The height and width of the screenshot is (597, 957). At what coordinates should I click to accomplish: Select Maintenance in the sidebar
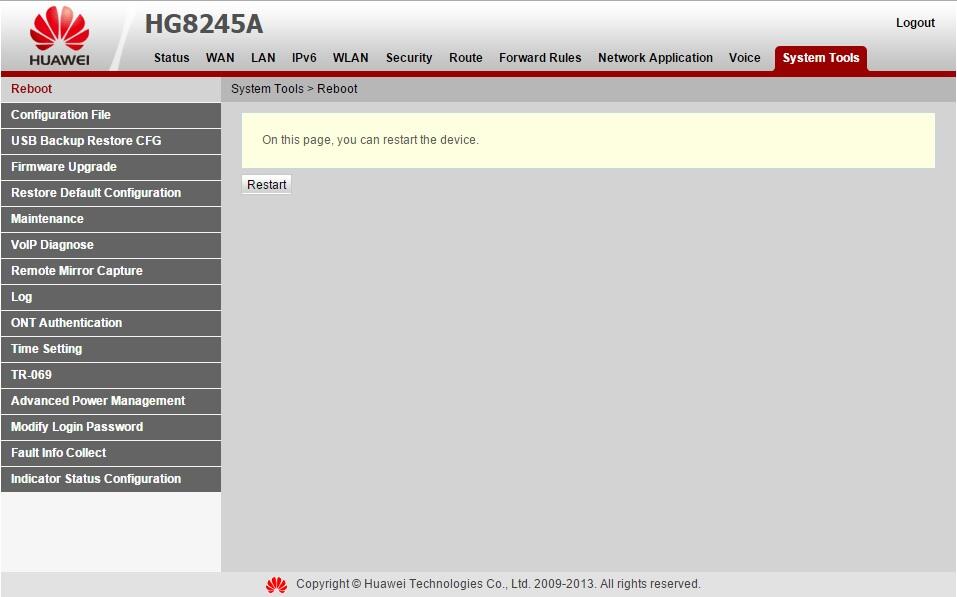[110, 219]
